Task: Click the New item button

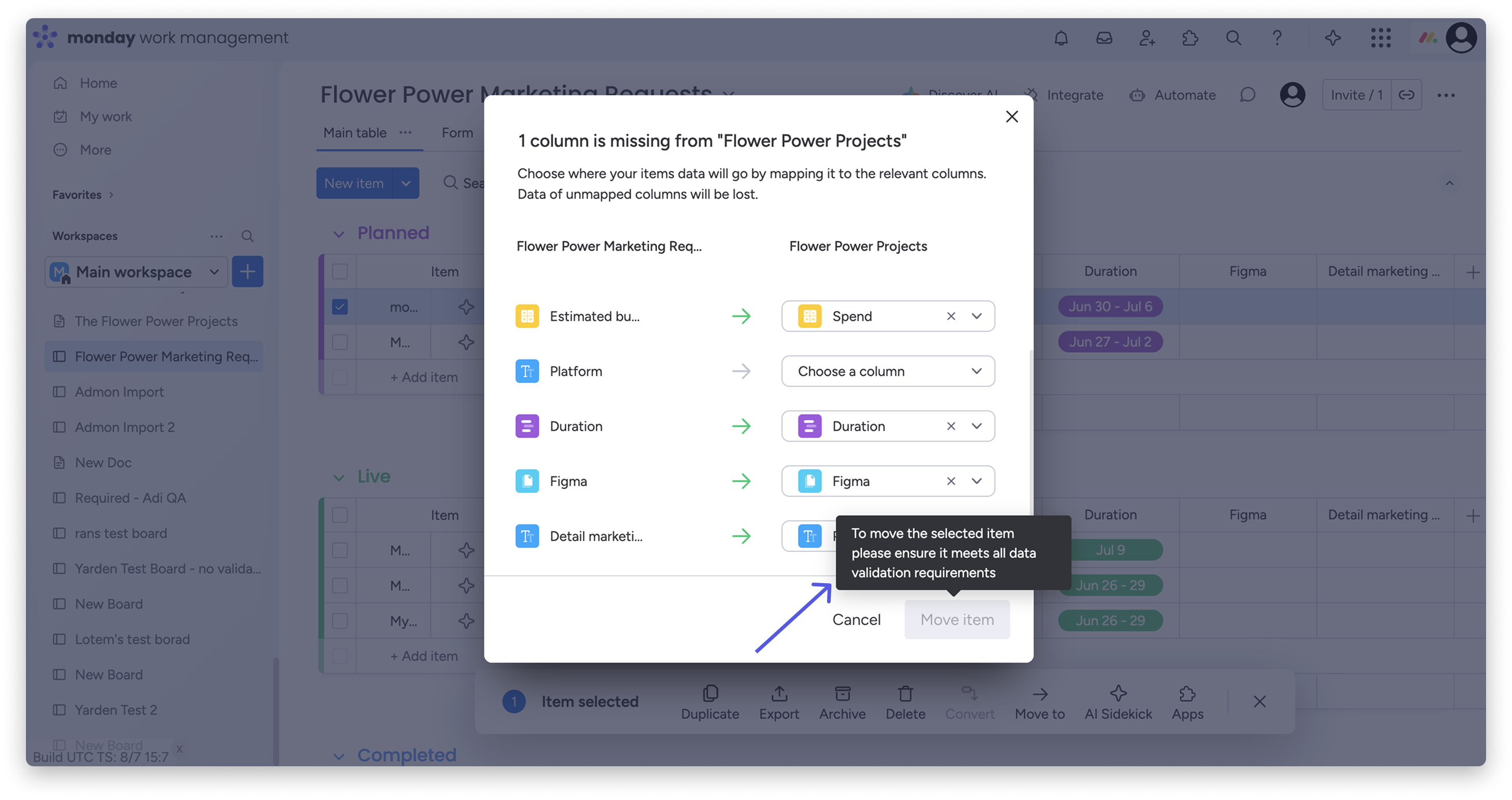Action: point(354,183)
